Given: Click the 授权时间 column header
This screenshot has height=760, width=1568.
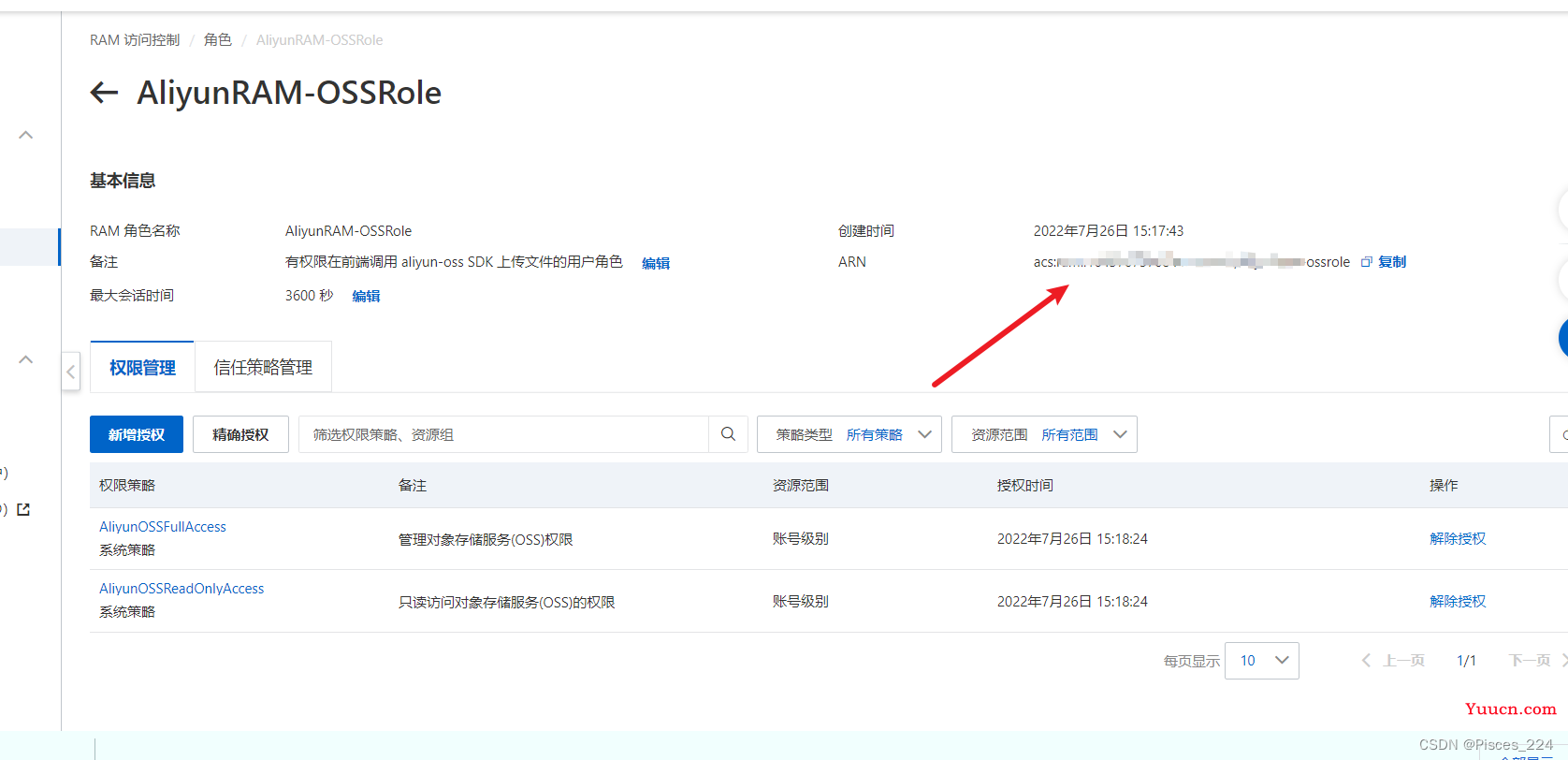Looking at the screenshot, I should (1025, 486).
